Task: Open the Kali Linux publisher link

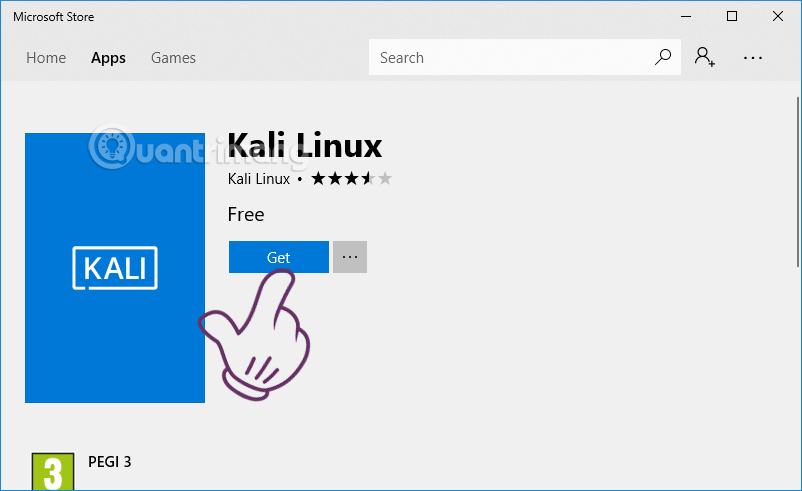Action: click(x=259, y=179)
